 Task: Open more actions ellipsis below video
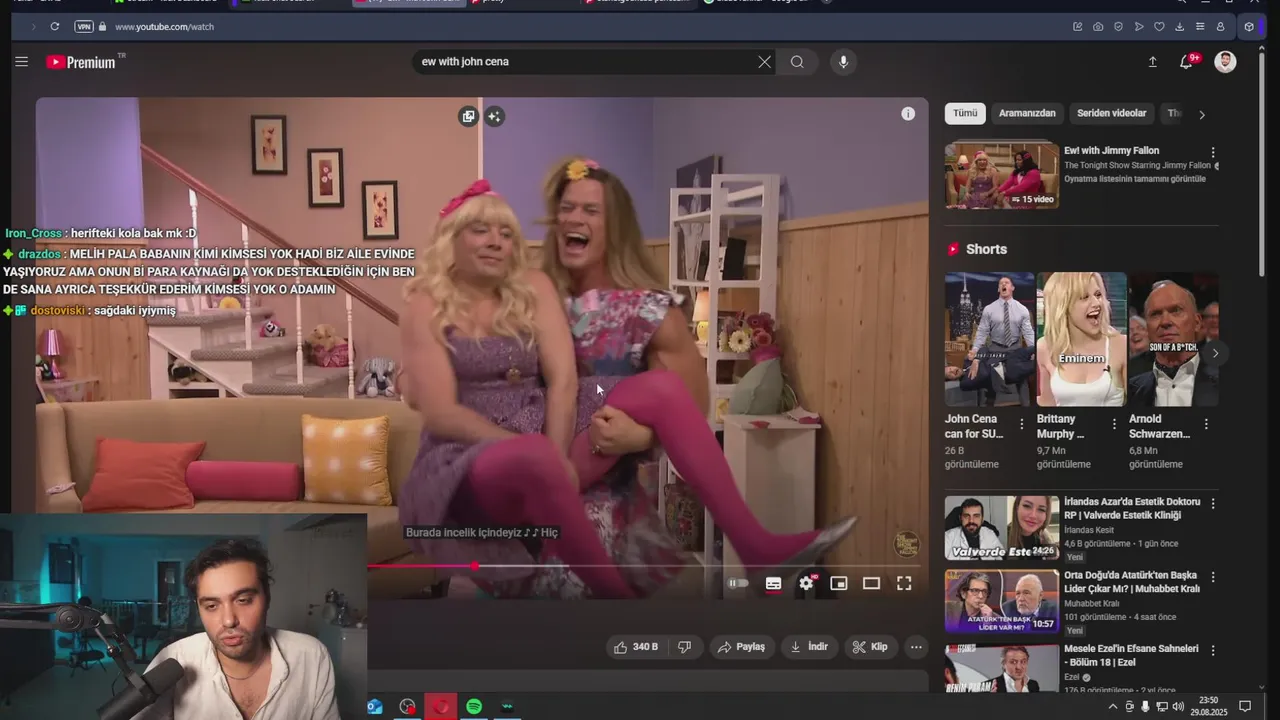916,647
